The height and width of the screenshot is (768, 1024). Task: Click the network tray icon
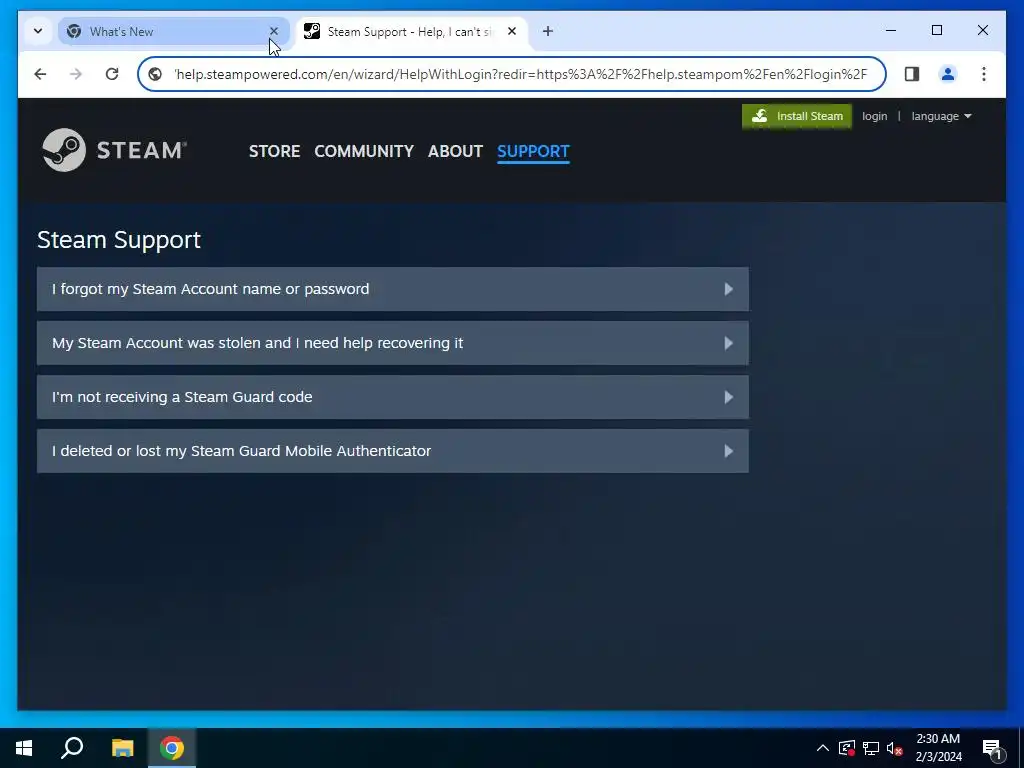coord(871,748)
